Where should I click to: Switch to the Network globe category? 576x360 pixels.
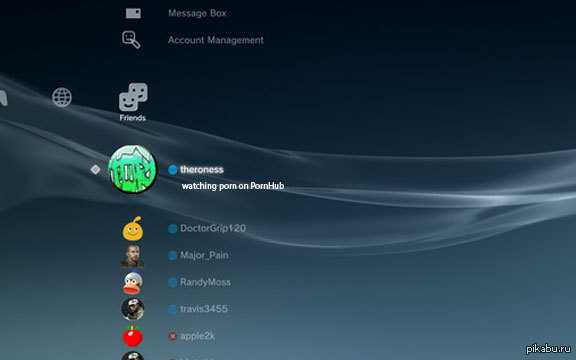pyautogui.click(x=62, y=97)
